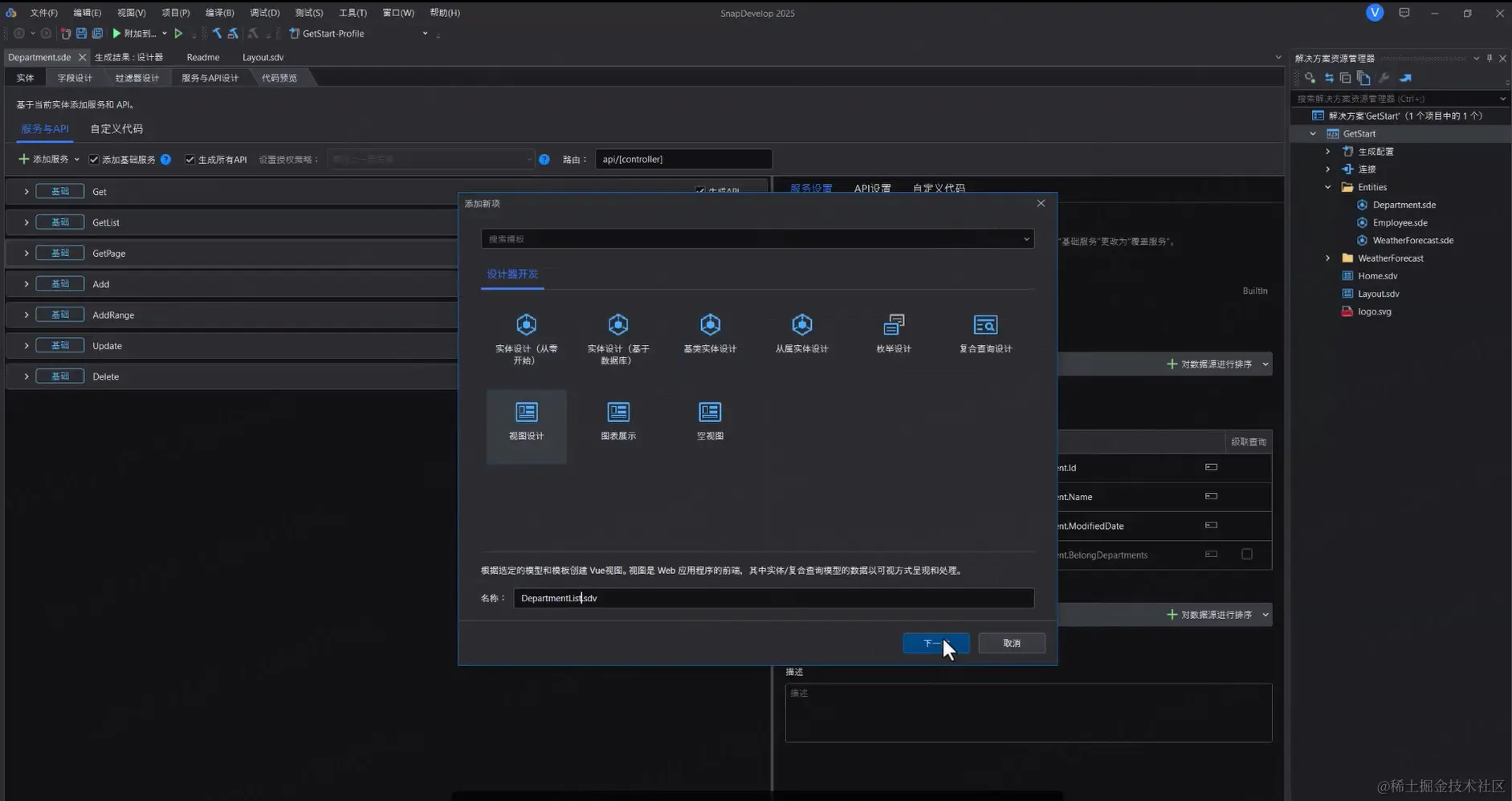Pick the 复合查询设计 template icon
This screenshot has height=801, width=1512.
pos(985,325)
